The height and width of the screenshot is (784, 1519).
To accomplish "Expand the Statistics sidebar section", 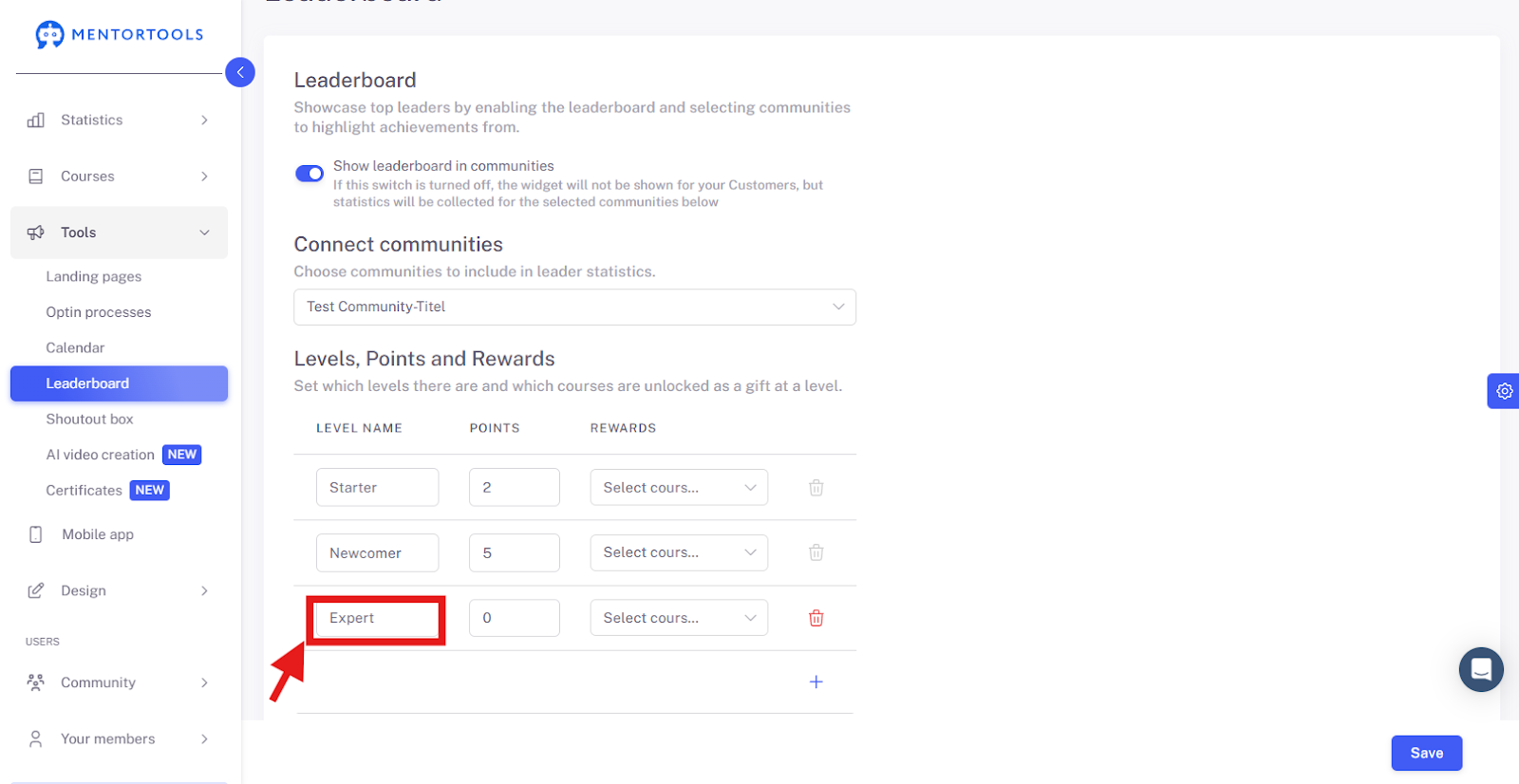I will click(x=119, y=120).
